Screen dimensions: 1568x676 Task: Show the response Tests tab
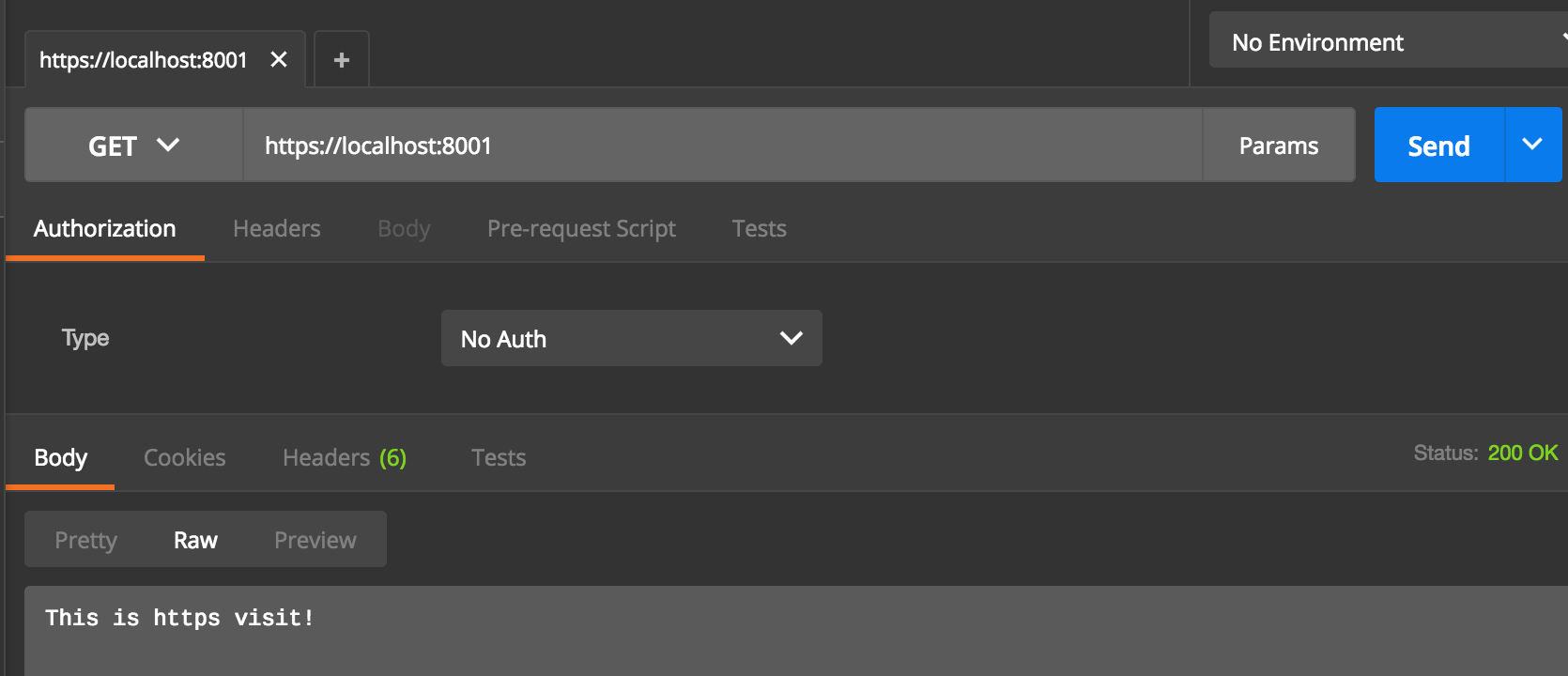tap(499, 458)
